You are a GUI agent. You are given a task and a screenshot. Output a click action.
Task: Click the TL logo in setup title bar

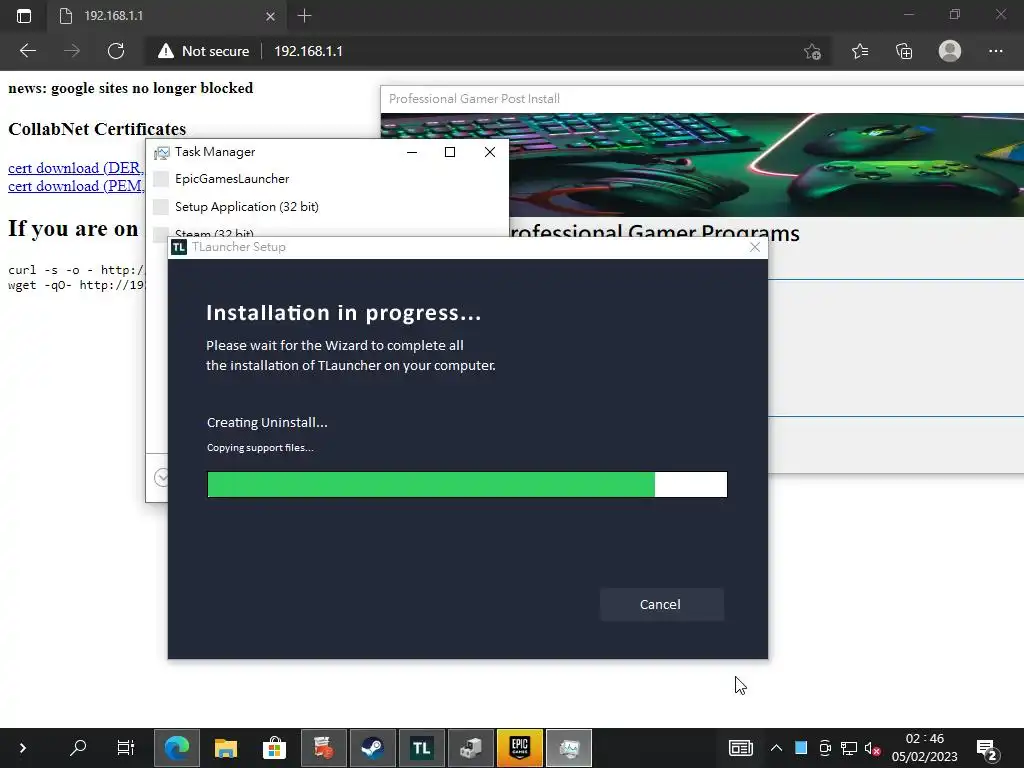tap(179, 247)
